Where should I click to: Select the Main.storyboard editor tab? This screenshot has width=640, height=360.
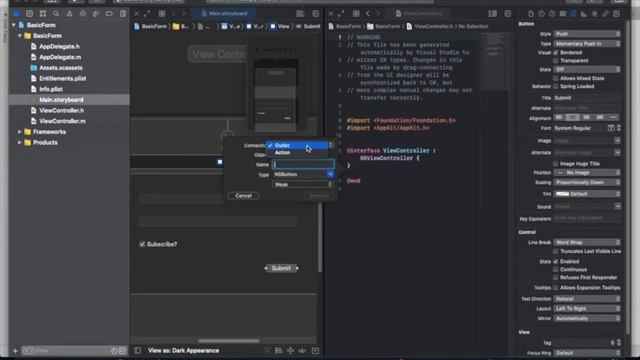(x=224, y=13)
